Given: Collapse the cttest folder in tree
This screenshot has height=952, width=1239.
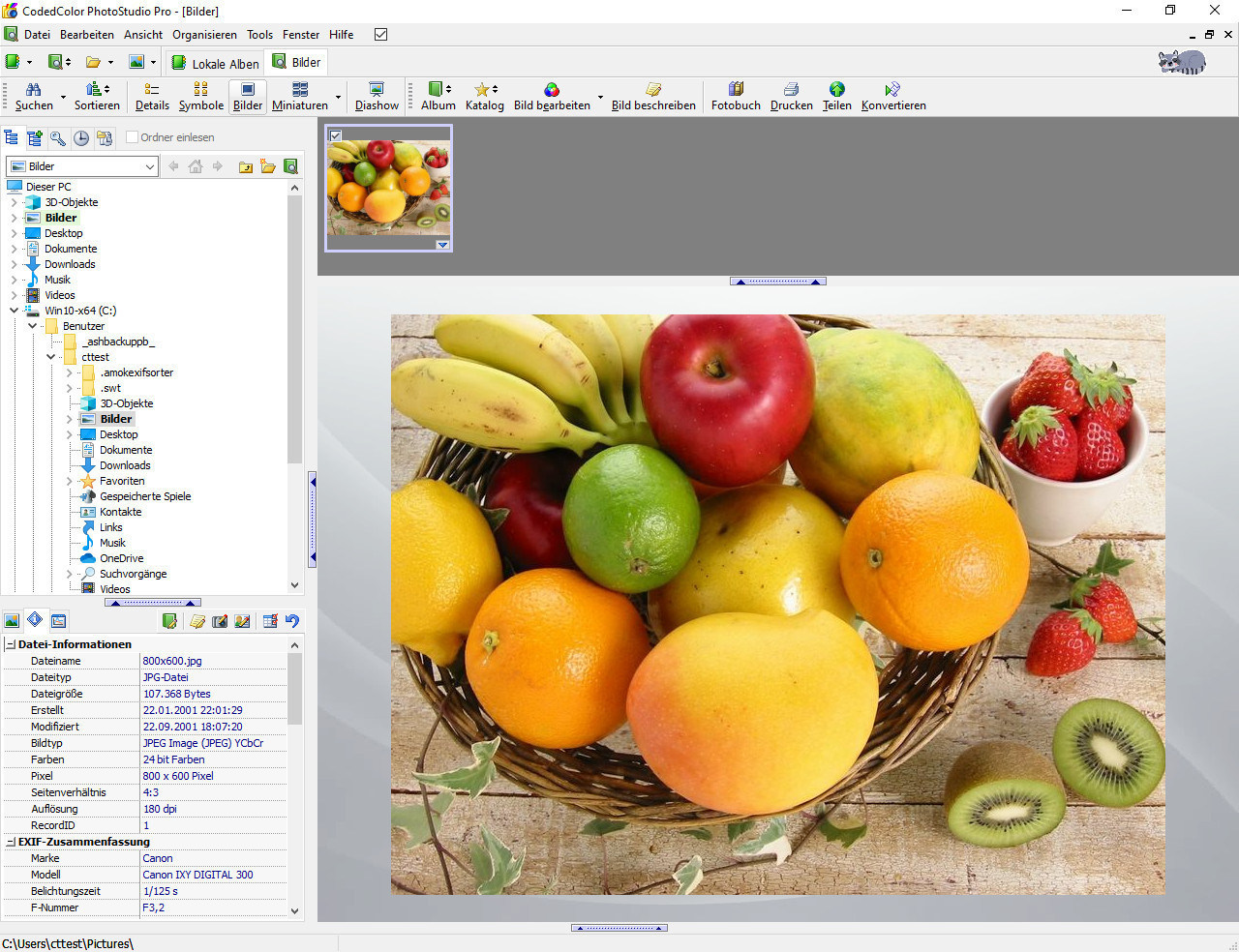Looking at the screenshot, I should click(x=51, y=357).
